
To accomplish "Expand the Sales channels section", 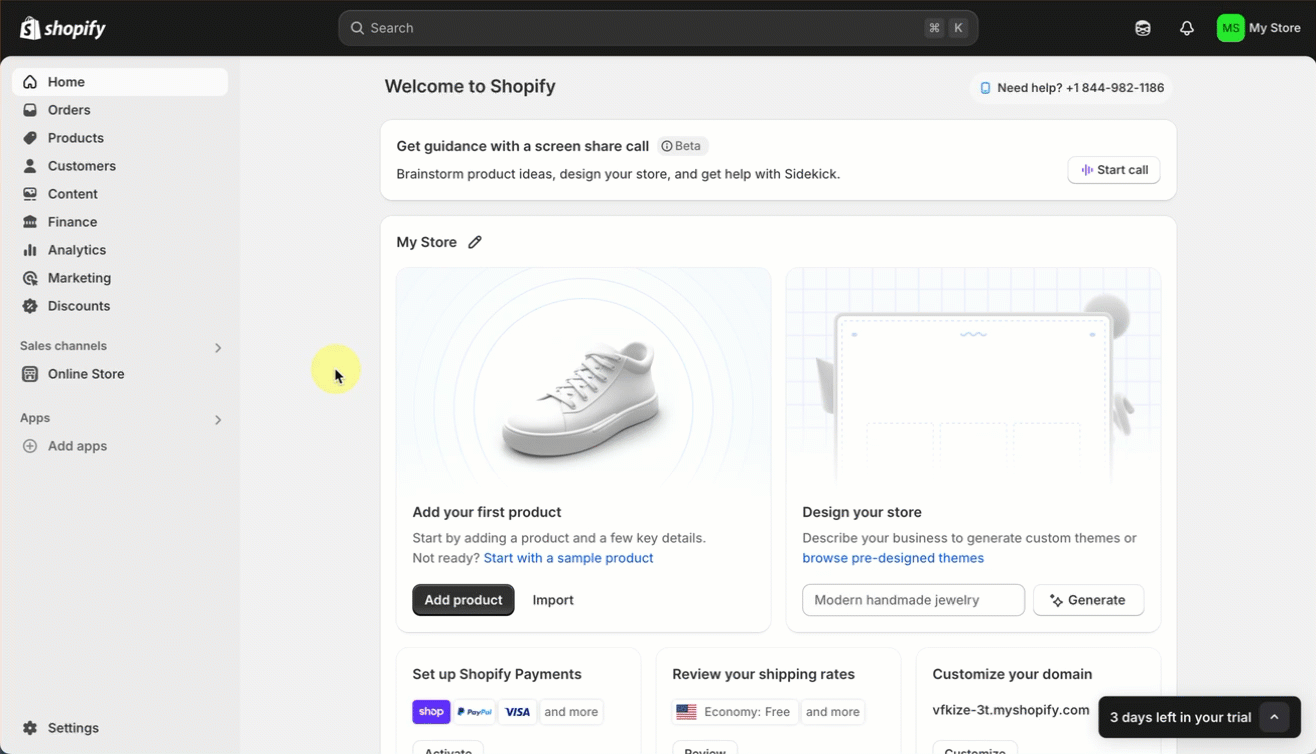I will tap(218, 347).
